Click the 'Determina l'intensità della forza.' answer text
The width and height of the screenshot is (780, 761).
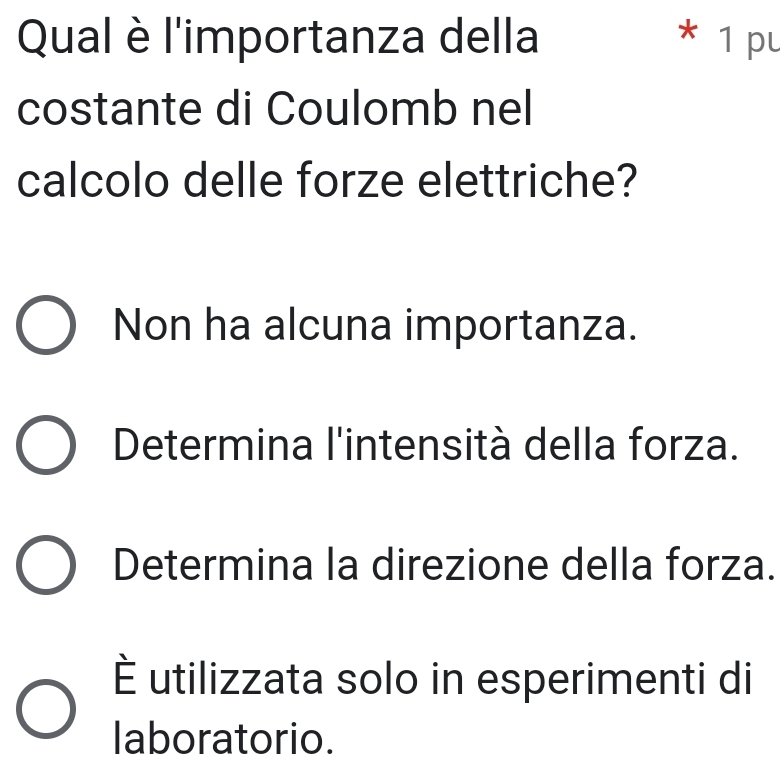(426, 445)
